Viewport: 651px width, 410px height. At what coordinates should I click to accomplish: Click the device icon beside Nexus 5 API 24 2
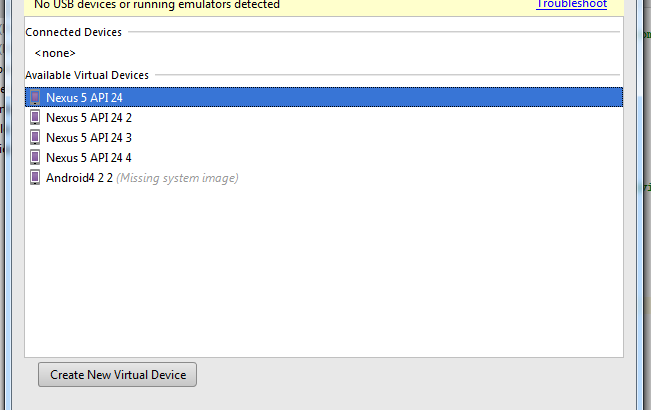click(35, 117)
